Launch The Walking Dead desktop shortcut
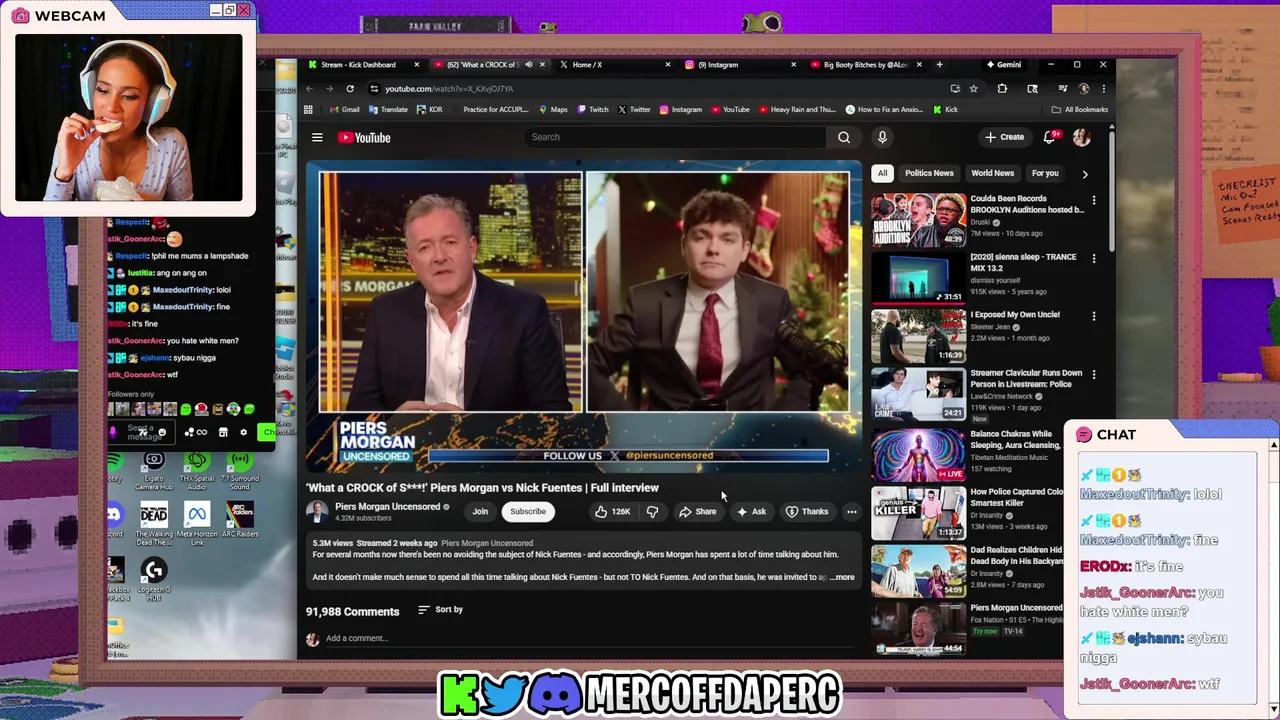 154,524
